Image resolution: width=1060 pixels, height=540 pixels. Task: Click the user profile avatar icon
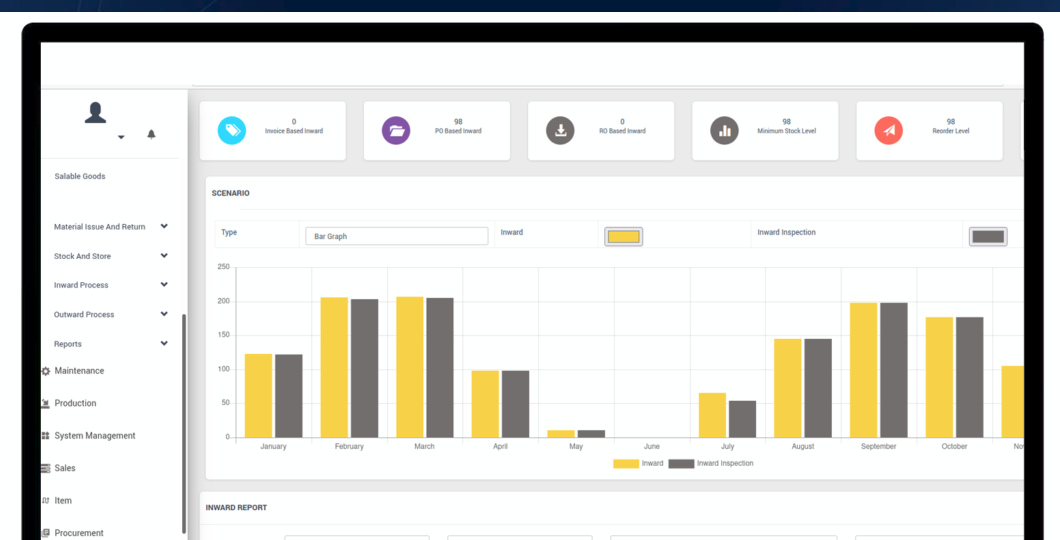tap(95, 113)
